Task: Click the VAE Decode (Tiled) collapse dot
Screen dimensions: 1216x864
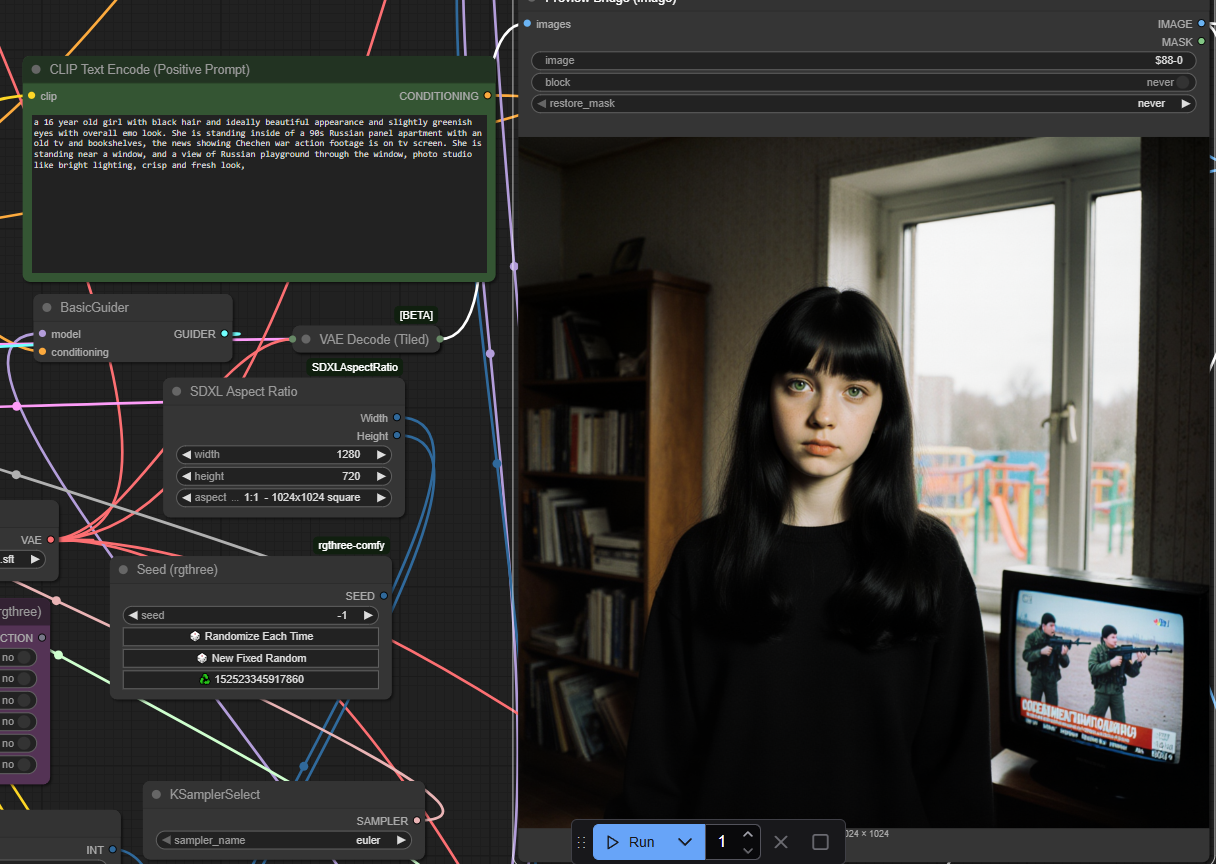Action: point(306,339)
